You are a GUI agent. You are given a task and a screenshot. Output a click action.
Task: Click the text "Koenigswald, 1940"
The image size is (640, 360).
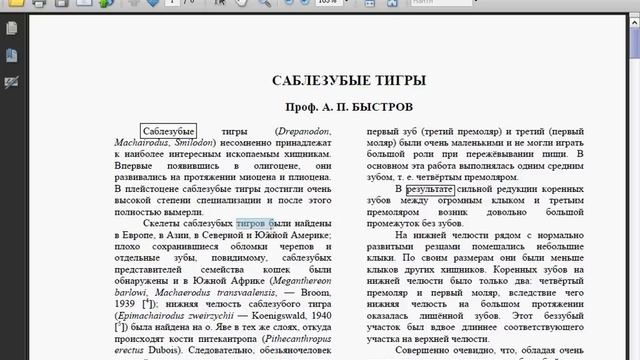tap(291, 316)
